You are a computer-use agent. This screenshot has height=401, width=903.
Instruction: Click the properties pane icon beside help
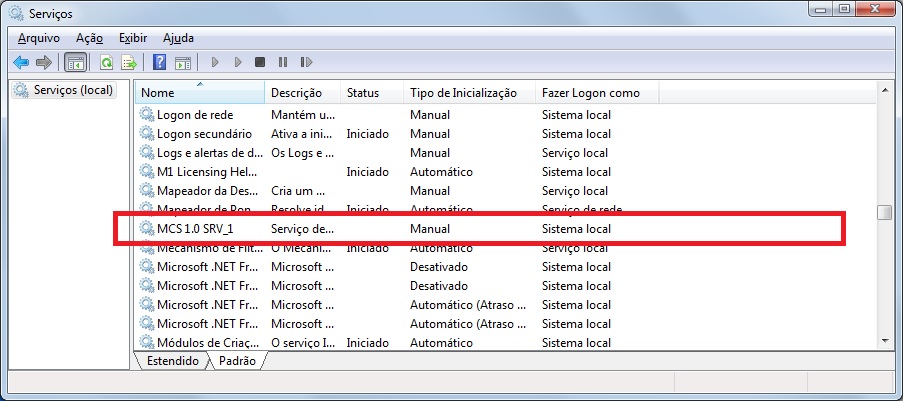[x=183, y=62]
